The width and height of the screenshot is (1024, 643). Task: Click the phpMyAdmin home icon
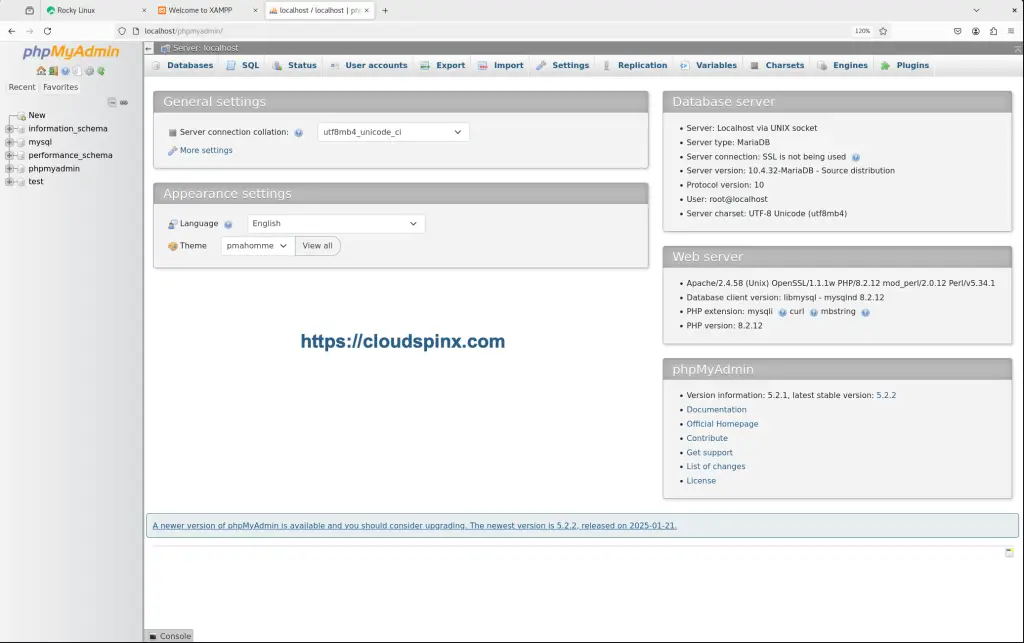pyautogui.click(x=41, y=71)
